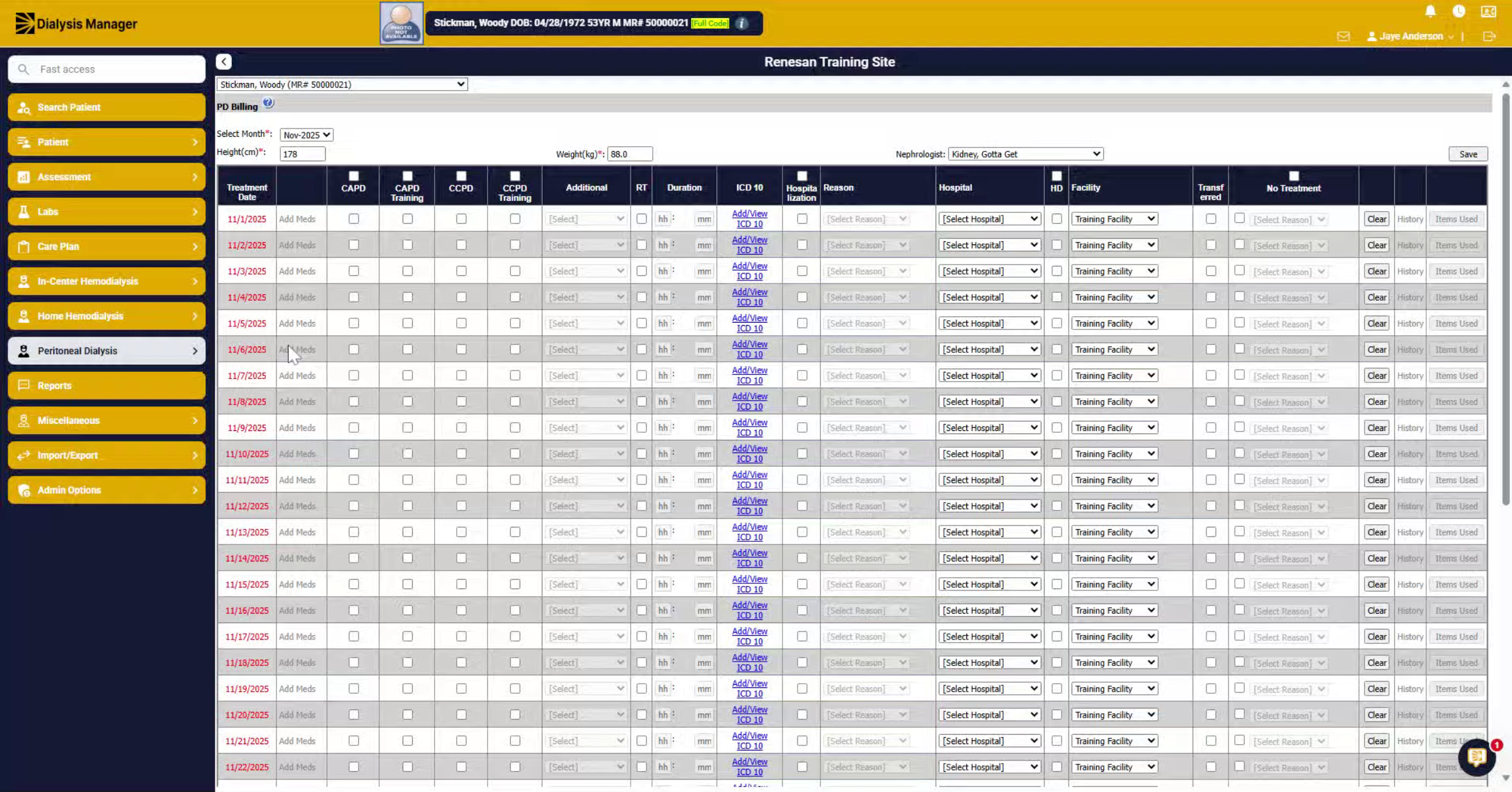Click the Admin Options sidebar icon
1512x792 pixels.
coord(24,490)
